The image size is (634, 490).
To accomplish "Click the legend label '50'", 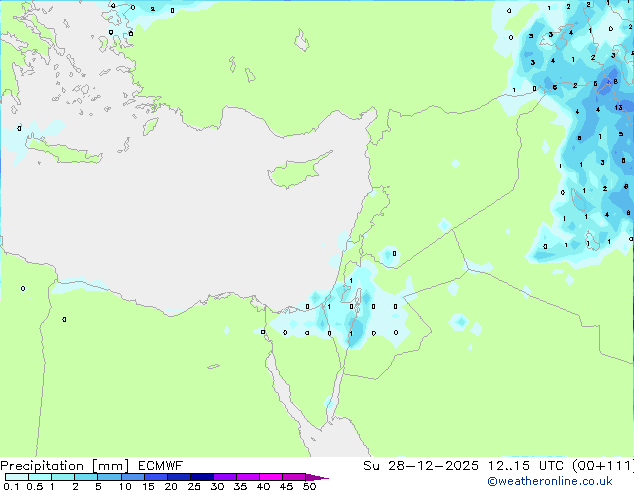I will (309, 486).
